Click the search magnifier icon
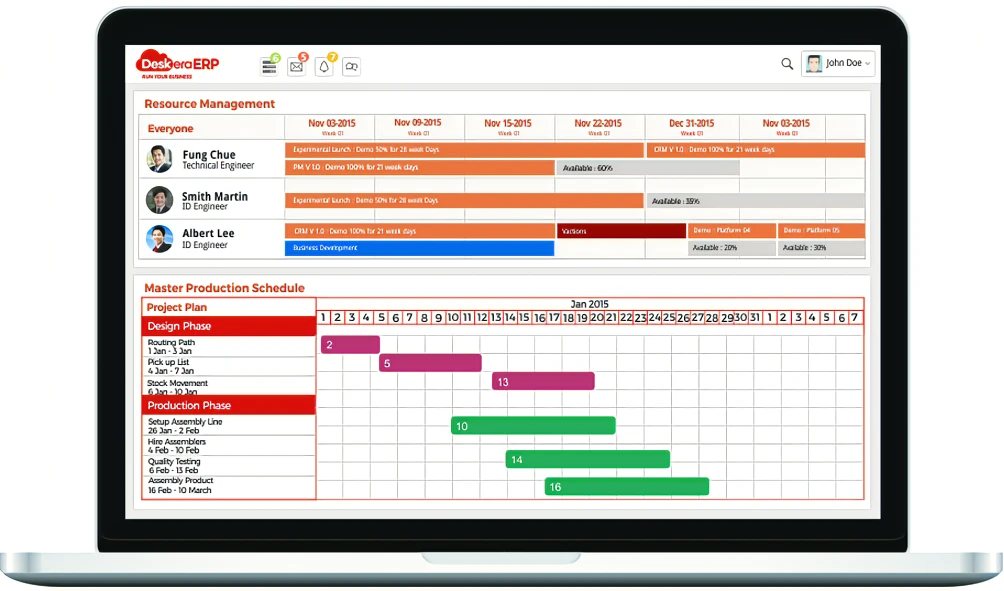1004x591 pixels. 787,64
